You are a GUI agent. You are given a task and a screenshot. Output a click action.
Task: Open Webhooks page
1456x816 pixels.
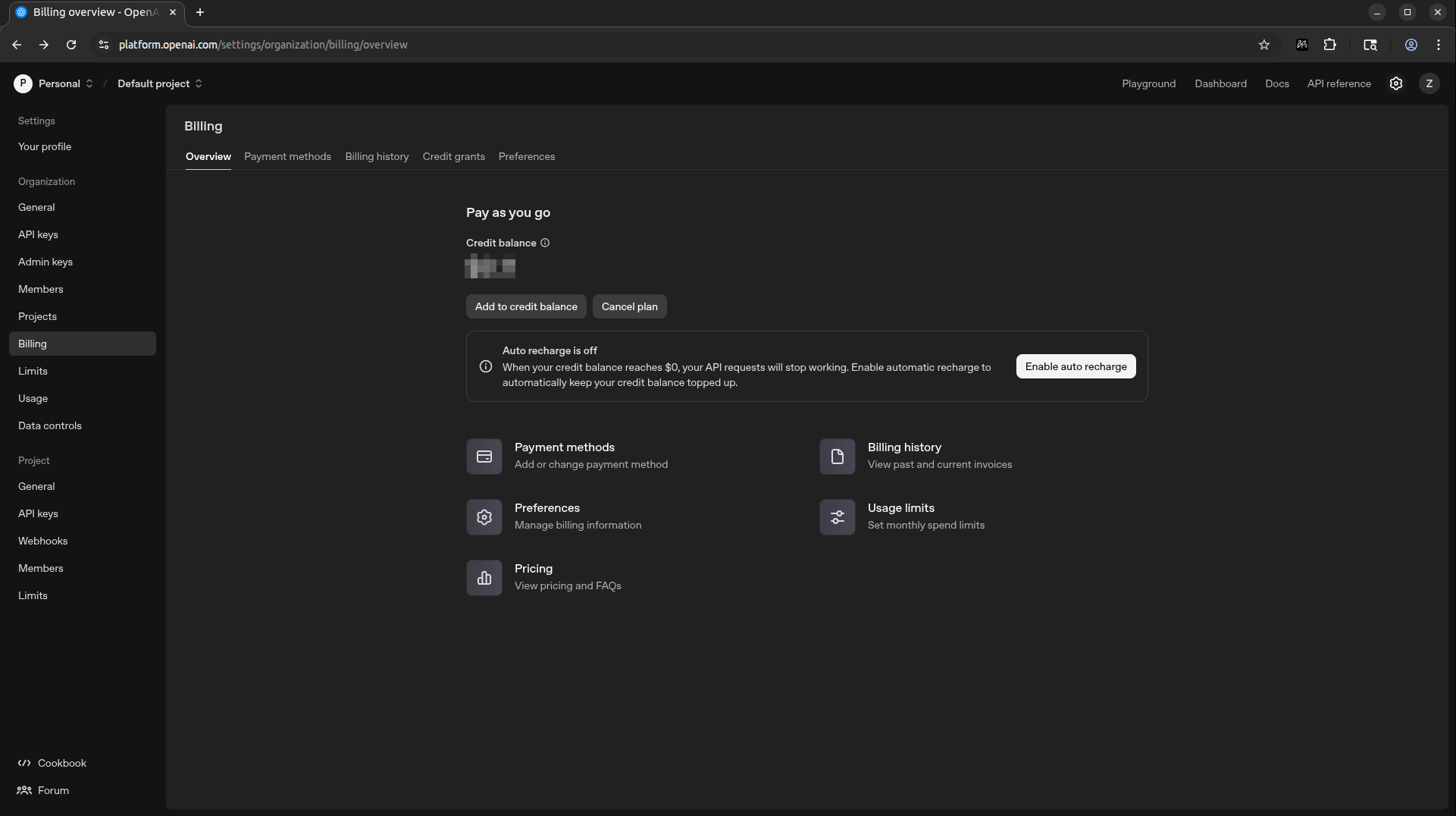[83, 541]
